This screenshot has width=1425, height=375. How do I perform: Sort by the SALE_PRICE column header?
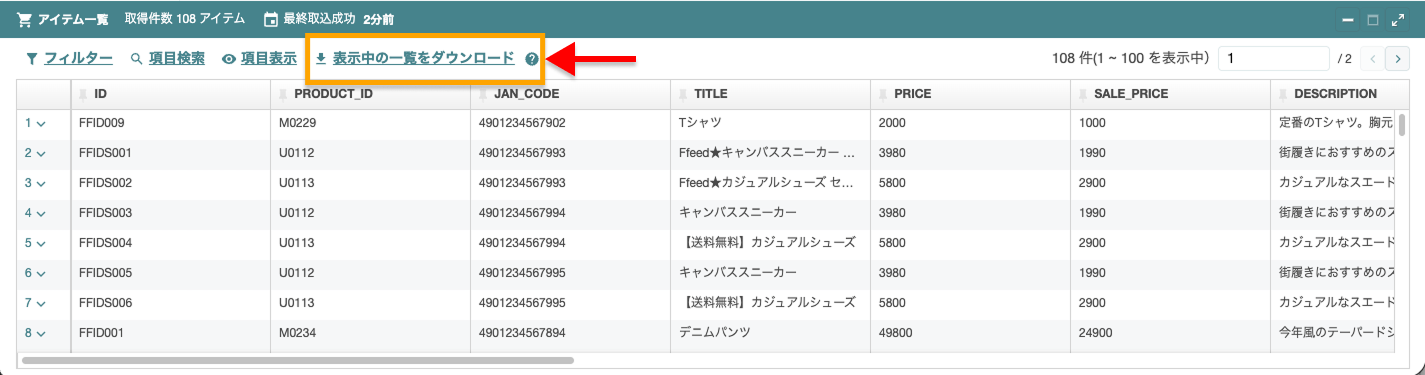(x=1170, y=94)
